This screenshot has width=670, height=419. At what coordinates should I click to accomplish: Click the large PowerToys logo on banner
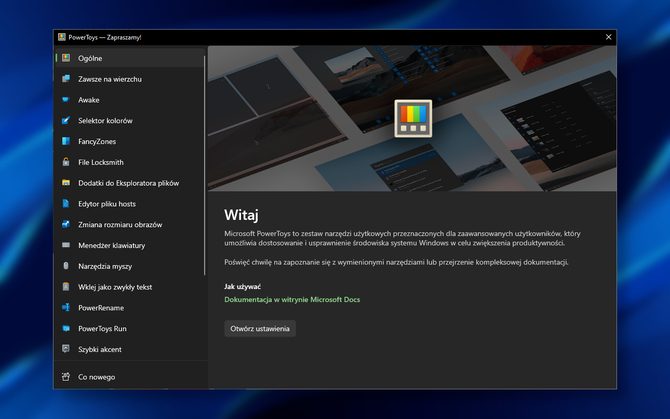[x=413, y=119]
